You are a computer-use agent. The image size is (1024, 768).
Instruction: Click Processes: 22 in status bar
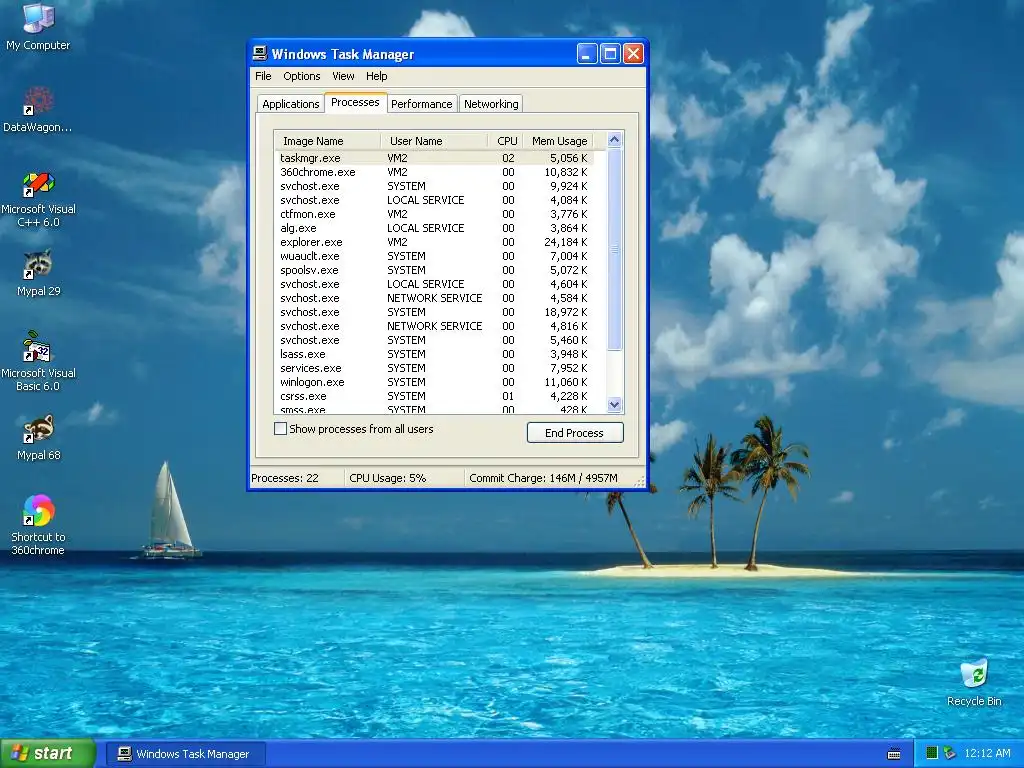[x=285, y=478]
